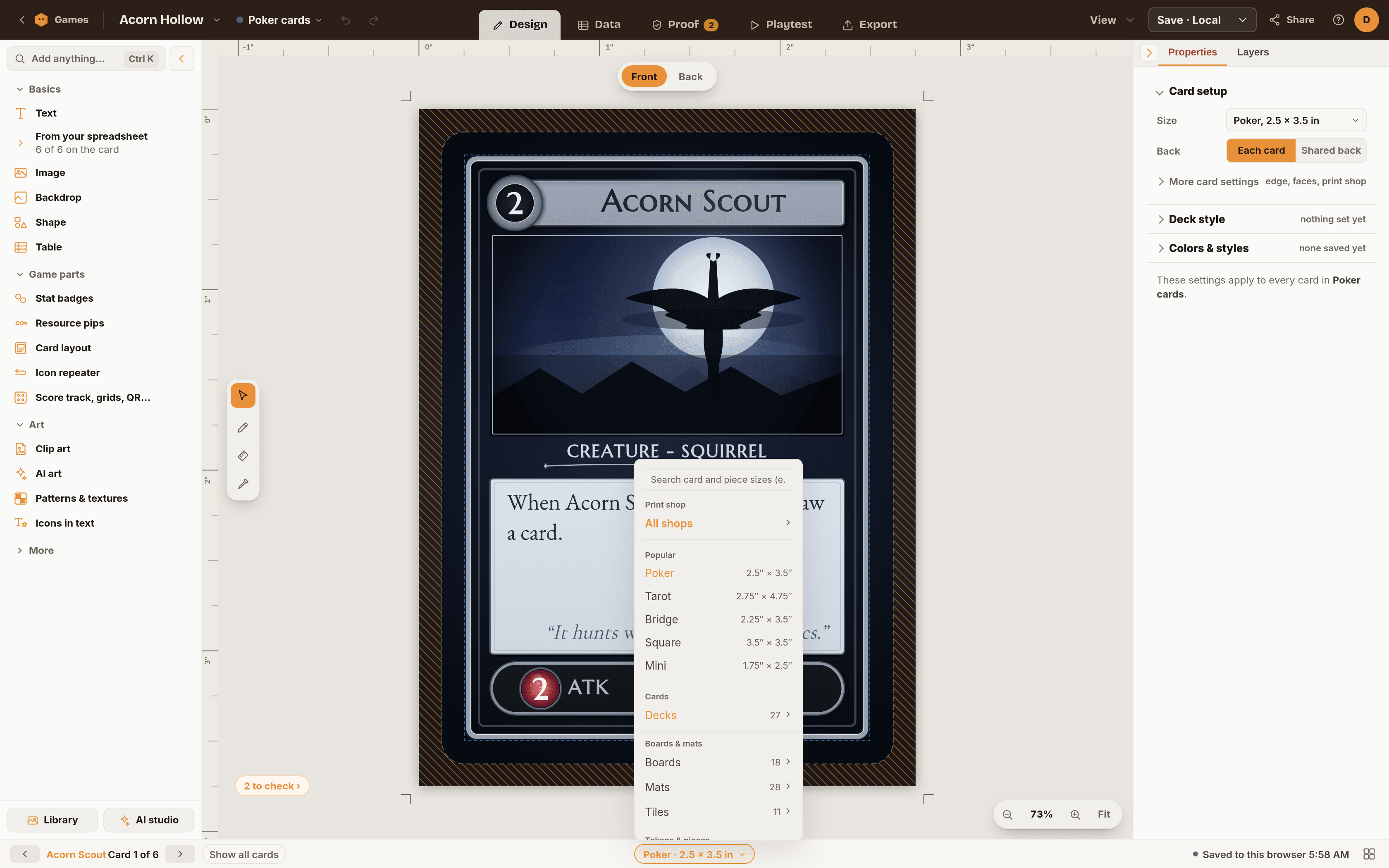Image resolution: width=1389 pixels, height=868 pixels.
Task: Open the Library button
Action: [x=52, y=820]
